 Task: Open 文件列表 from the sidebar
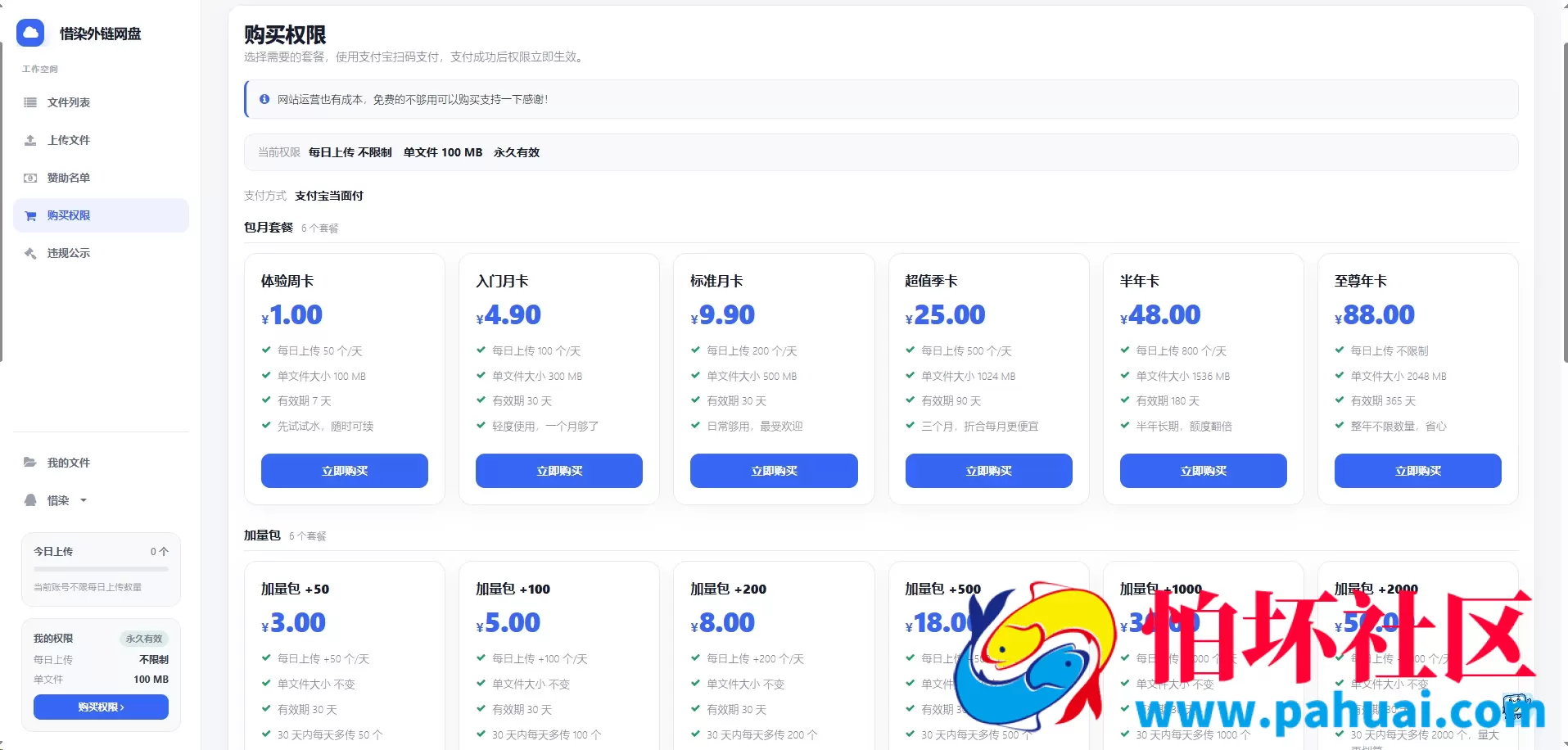101,102
